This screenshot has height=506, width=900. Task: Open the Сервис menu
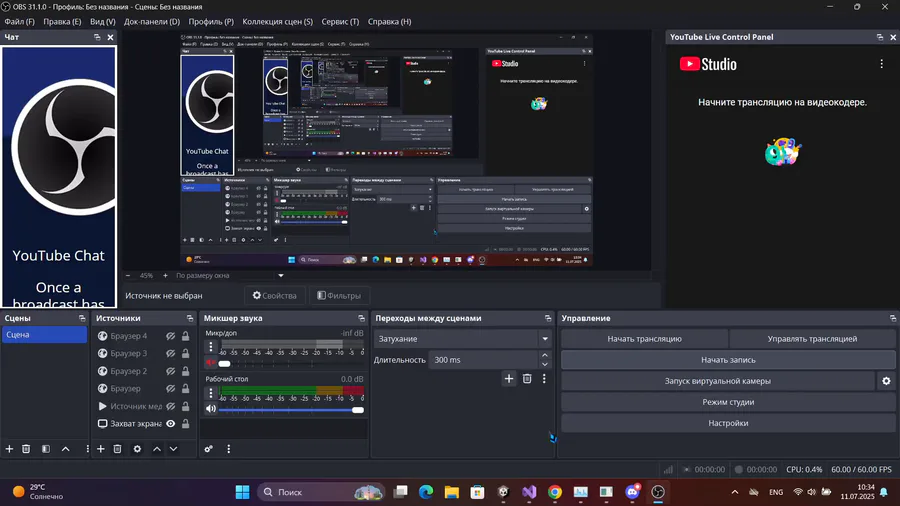pyautogui.click(x=340, y=22)
